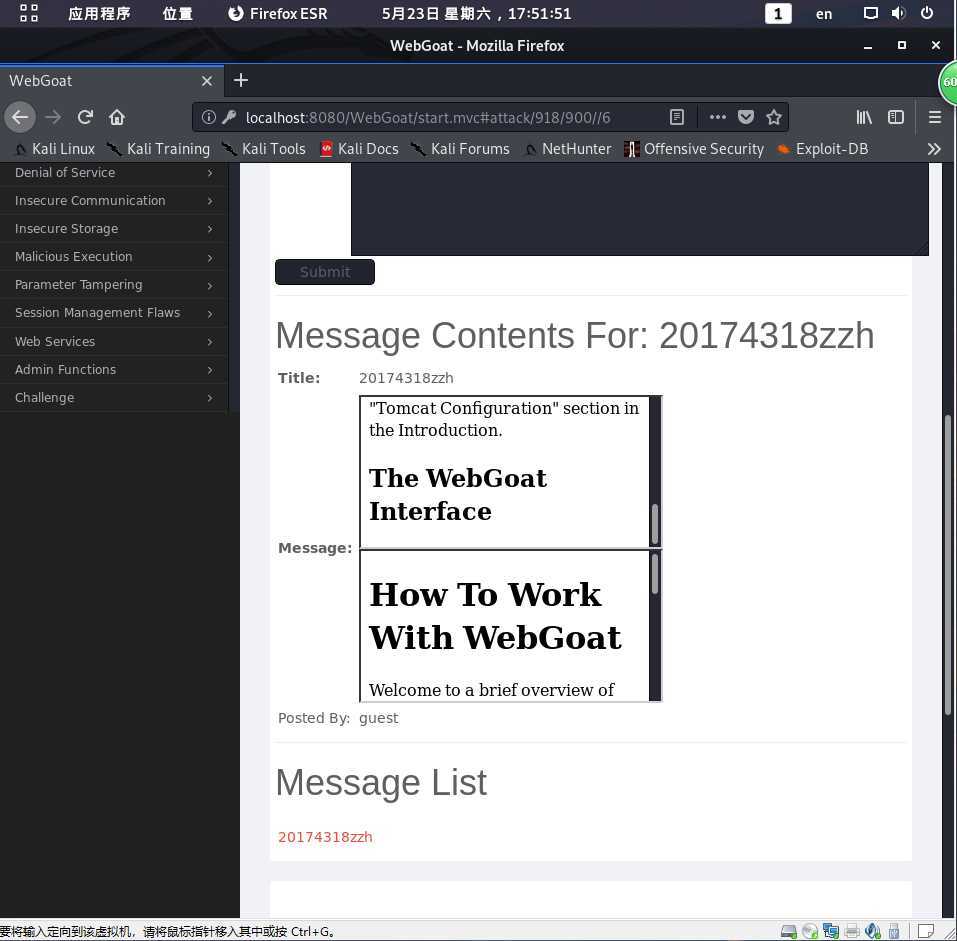Click the upper message frame scrollbar thumb
This screenshot has width=957, height=941.
coord(655,524)
